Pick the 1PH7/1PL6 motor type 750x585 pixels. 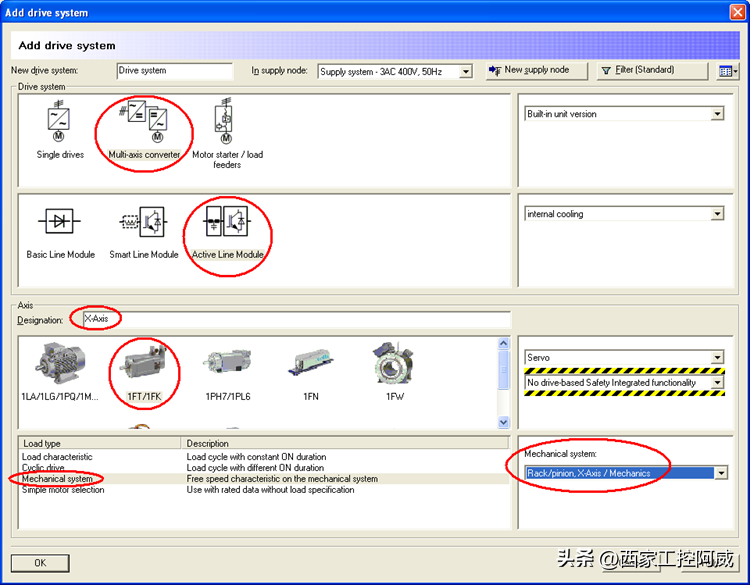pos(226,367)
